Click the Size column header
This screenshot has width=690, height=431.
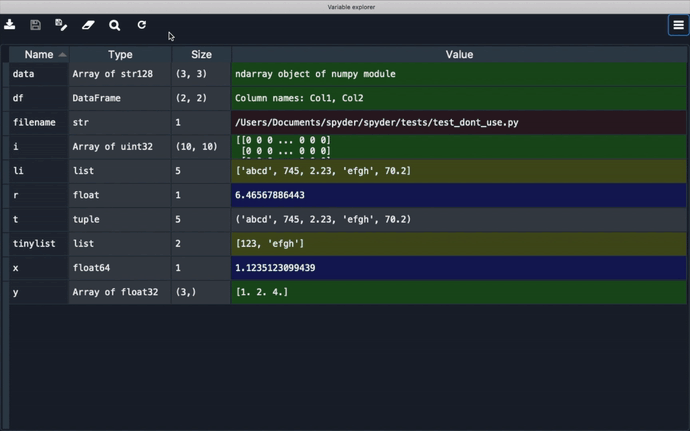pos(201,54)
